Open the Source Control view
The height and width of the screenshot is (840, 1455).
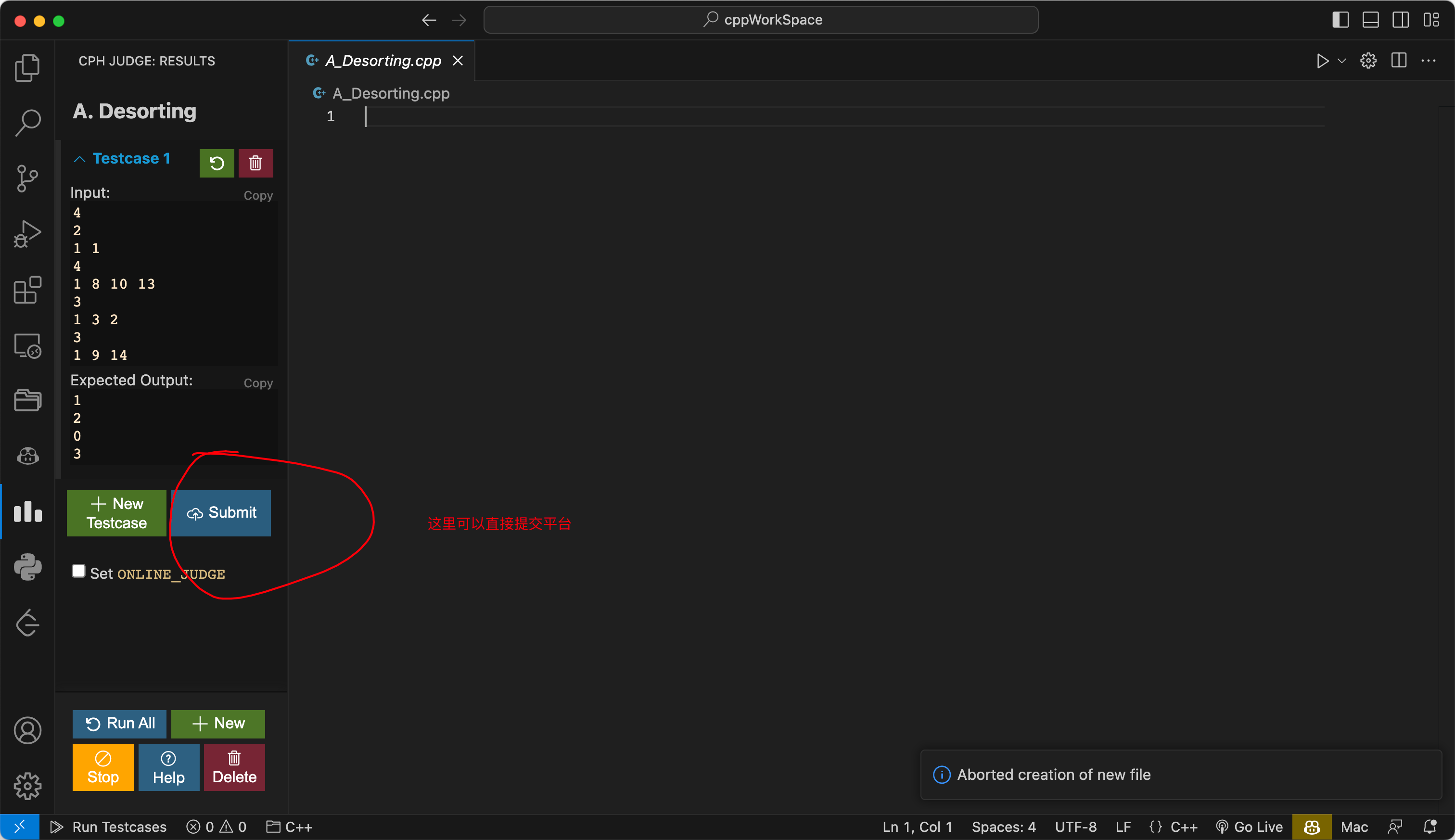point(27,178)
